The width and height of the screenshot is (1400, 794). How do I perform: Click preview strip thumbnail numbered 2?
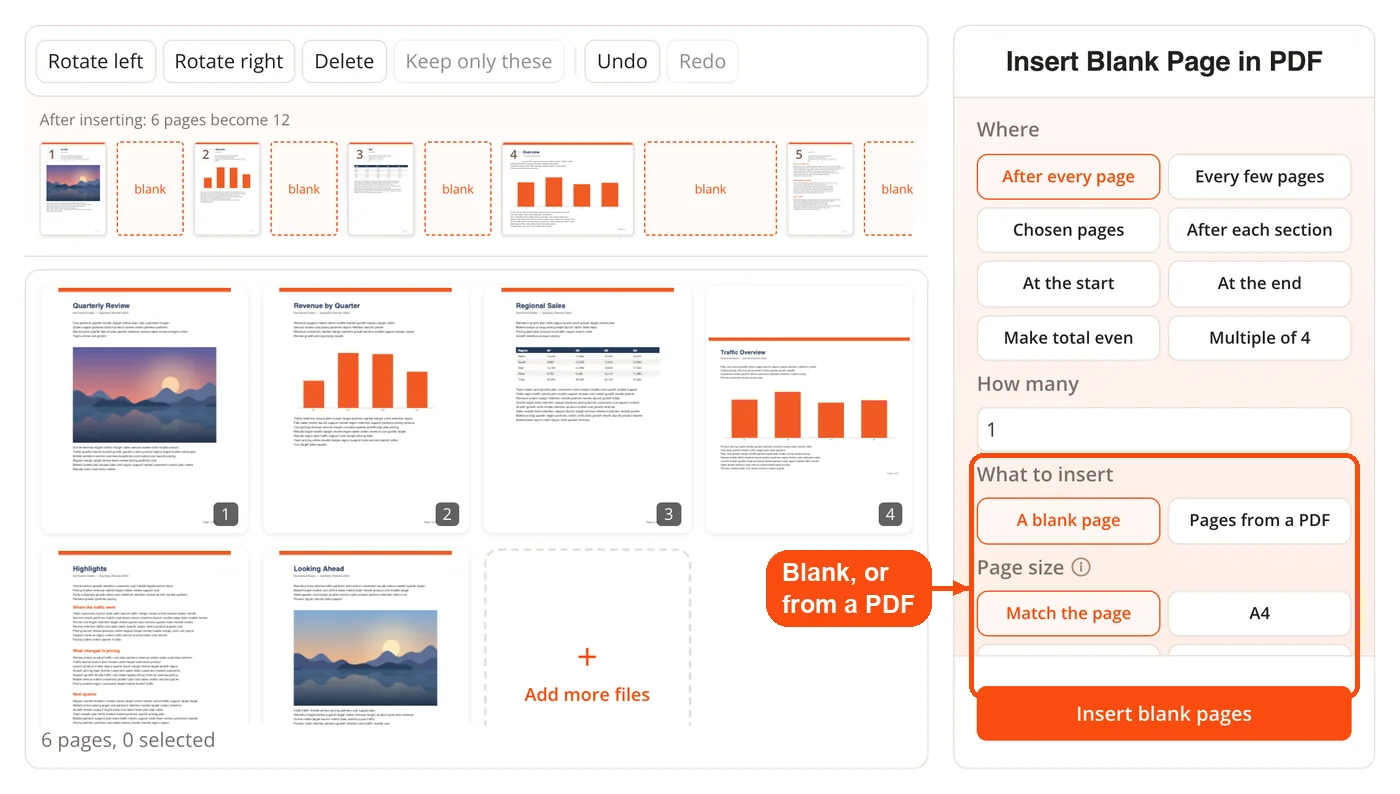(227, 189)
